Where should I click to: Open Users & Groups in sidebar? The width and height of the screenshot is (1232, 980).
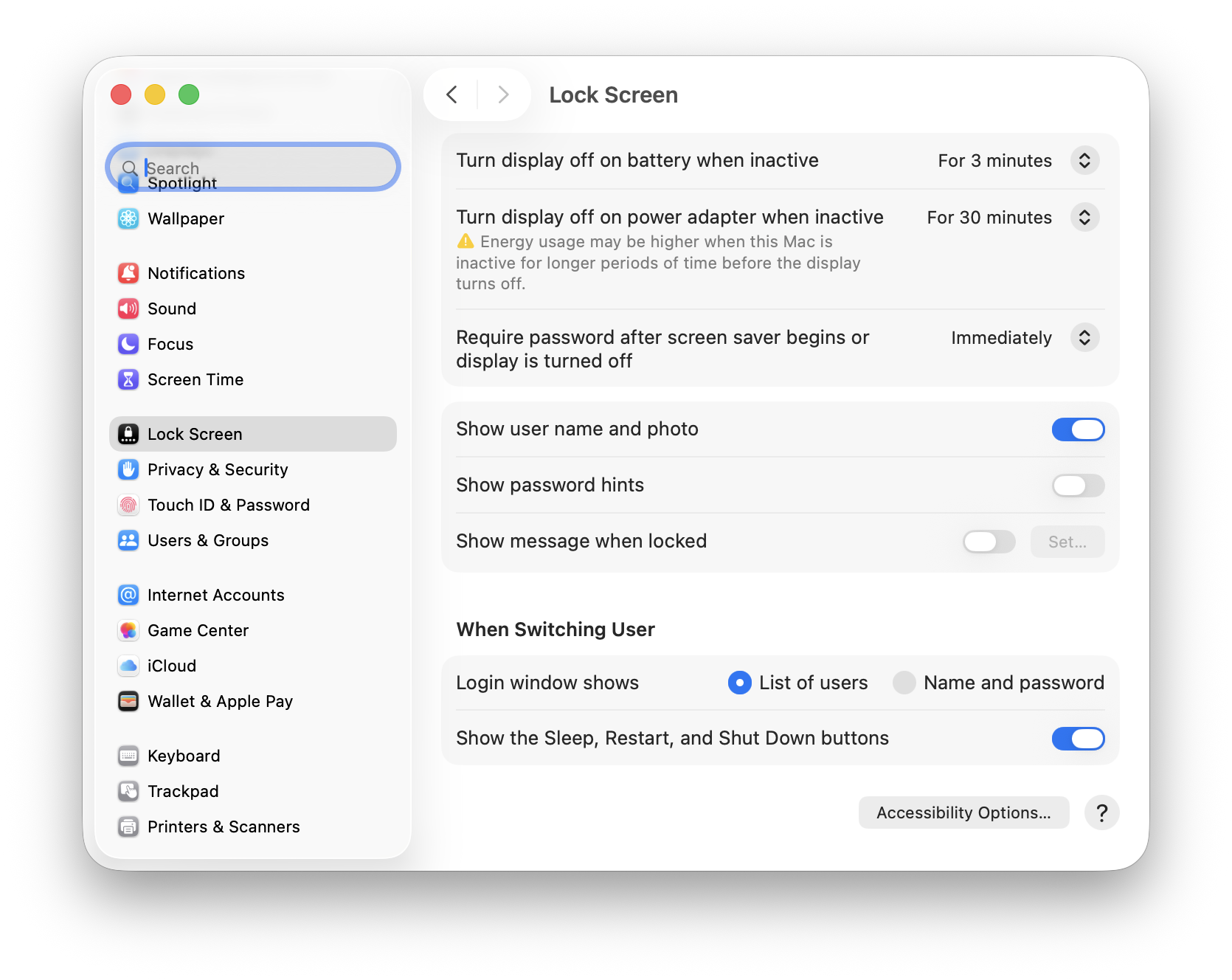[x=208, y=540]
